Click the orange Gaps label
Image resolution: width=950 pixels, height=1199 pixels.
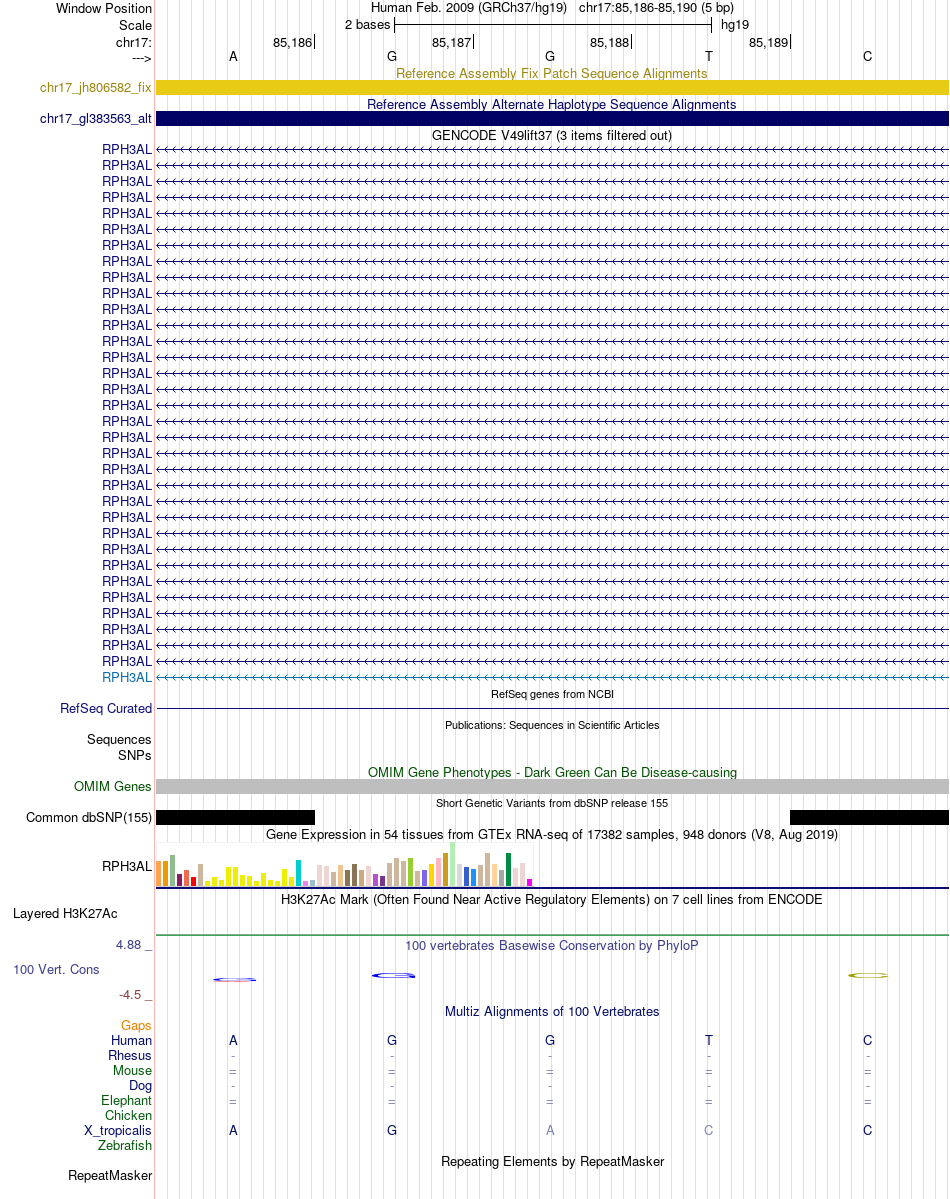(x=136, y=1025)
